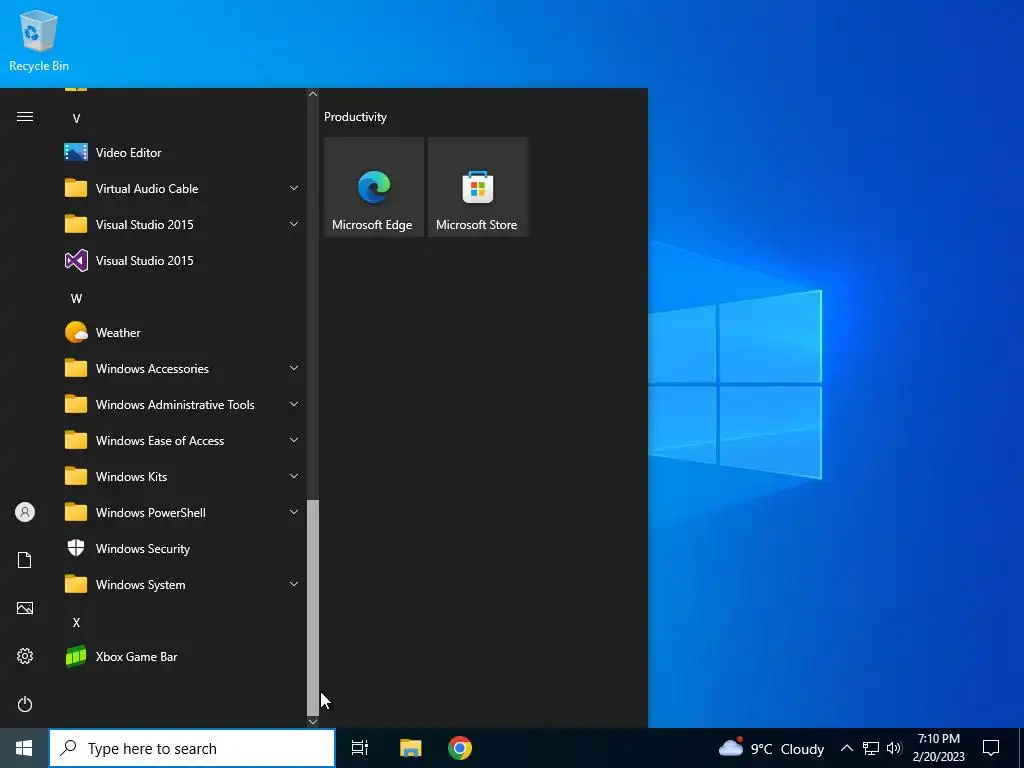Click the Windows Kits folder icon
1024x768 pixels.
pos(76,476)
